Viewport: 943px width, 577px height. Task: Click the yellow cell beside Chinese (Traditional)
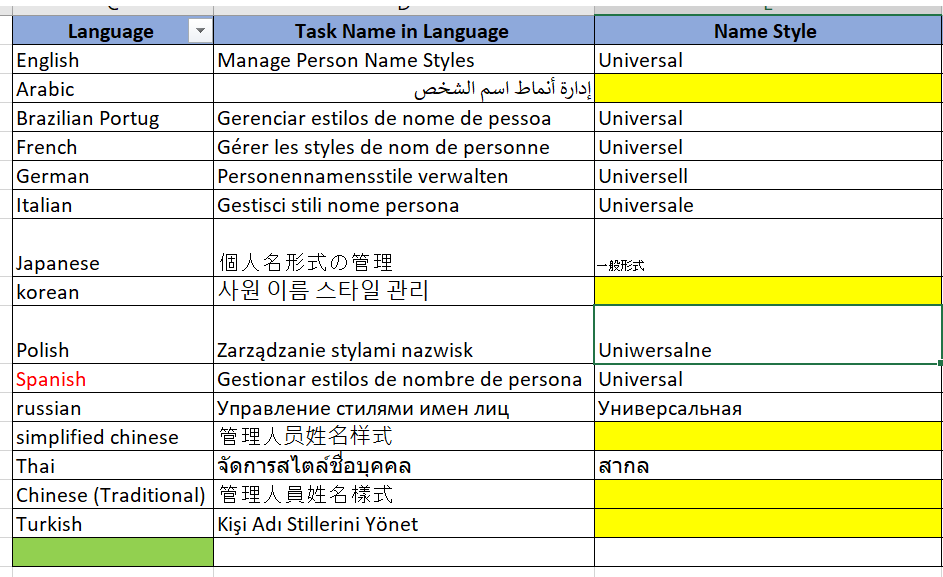pos(765,494)
